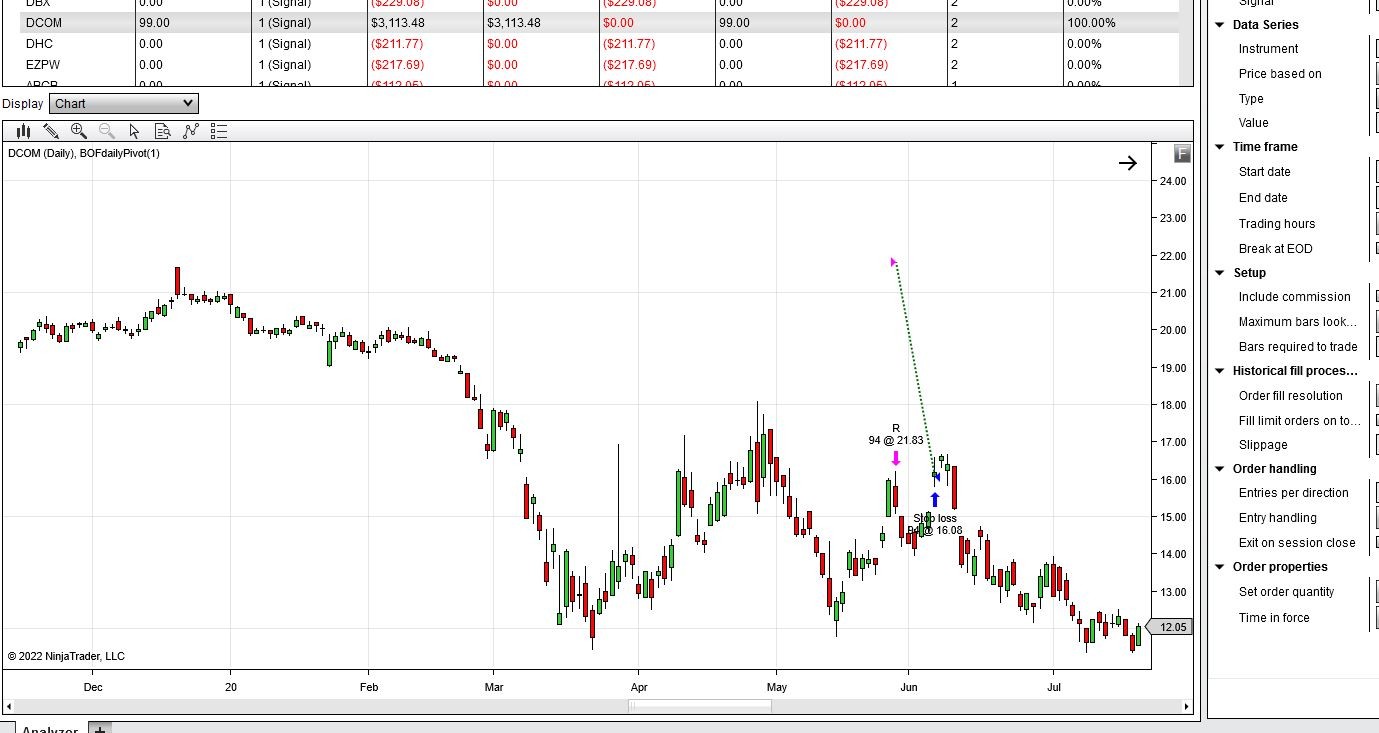The width and height of the screenshot is (1379, 733).
Task: Collapse the Order handling section
Action: point(1220,469)
